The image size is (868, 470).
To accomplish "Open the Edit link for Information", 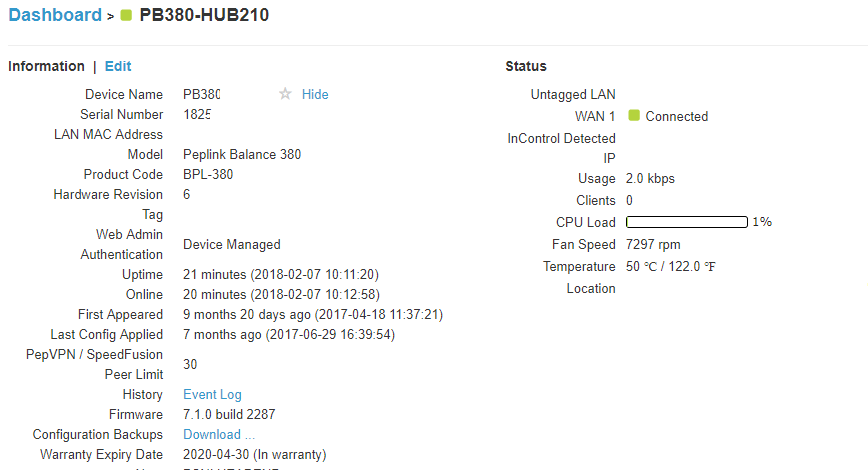I will 118,66.
